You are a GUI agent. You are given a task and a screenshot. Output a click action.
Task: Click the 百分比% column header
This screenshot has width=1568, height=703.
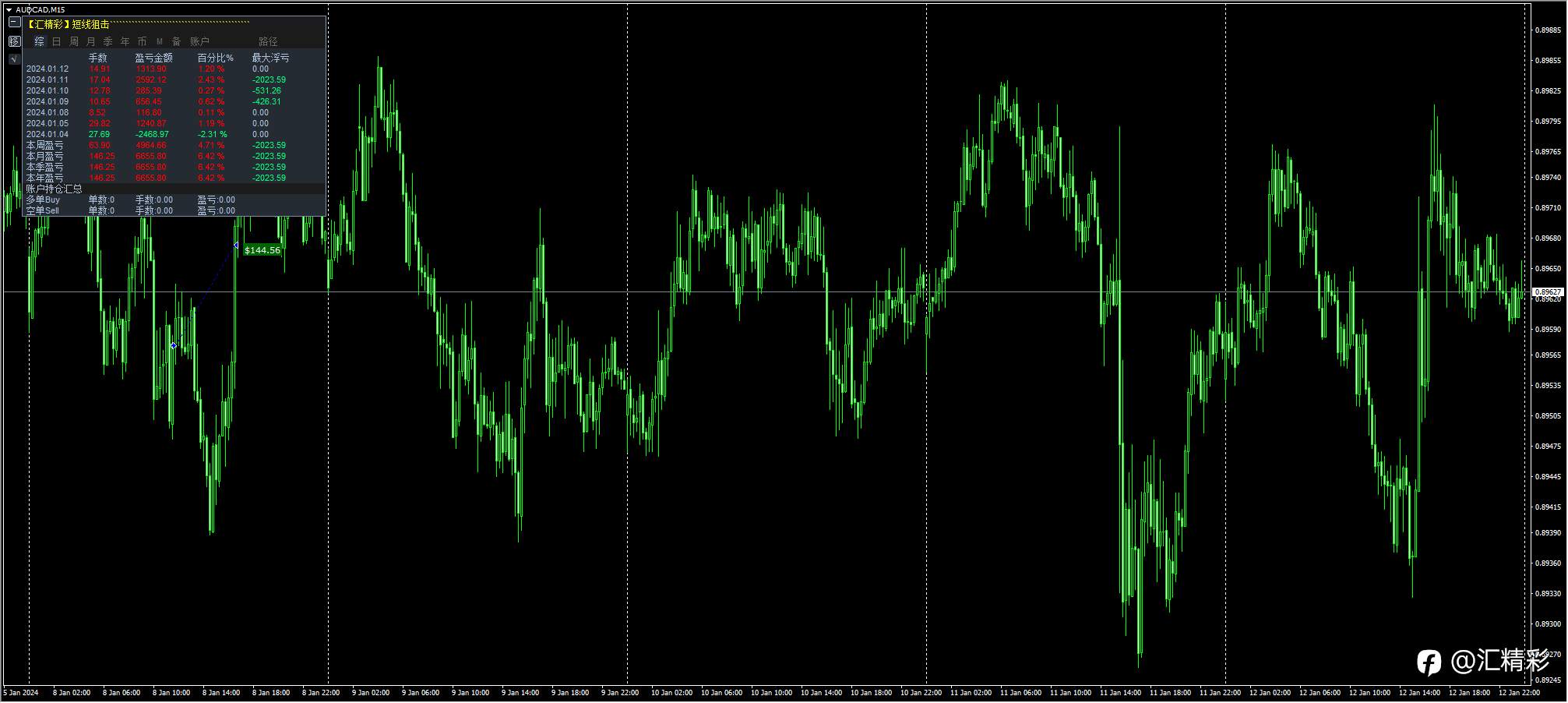coord(216,58)
